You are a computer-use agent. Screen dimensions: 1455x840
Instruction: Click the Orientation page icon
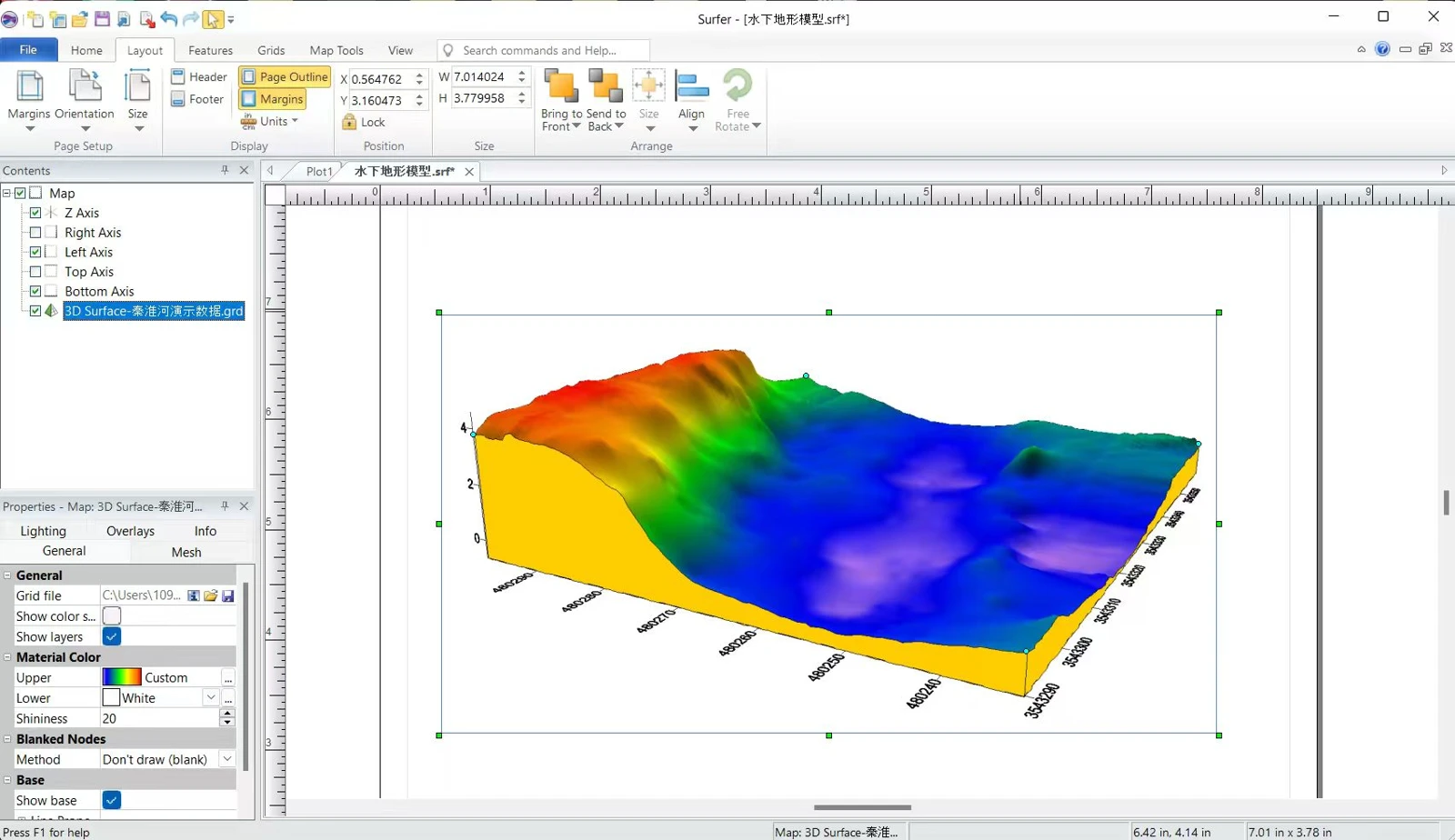(85, 86)
